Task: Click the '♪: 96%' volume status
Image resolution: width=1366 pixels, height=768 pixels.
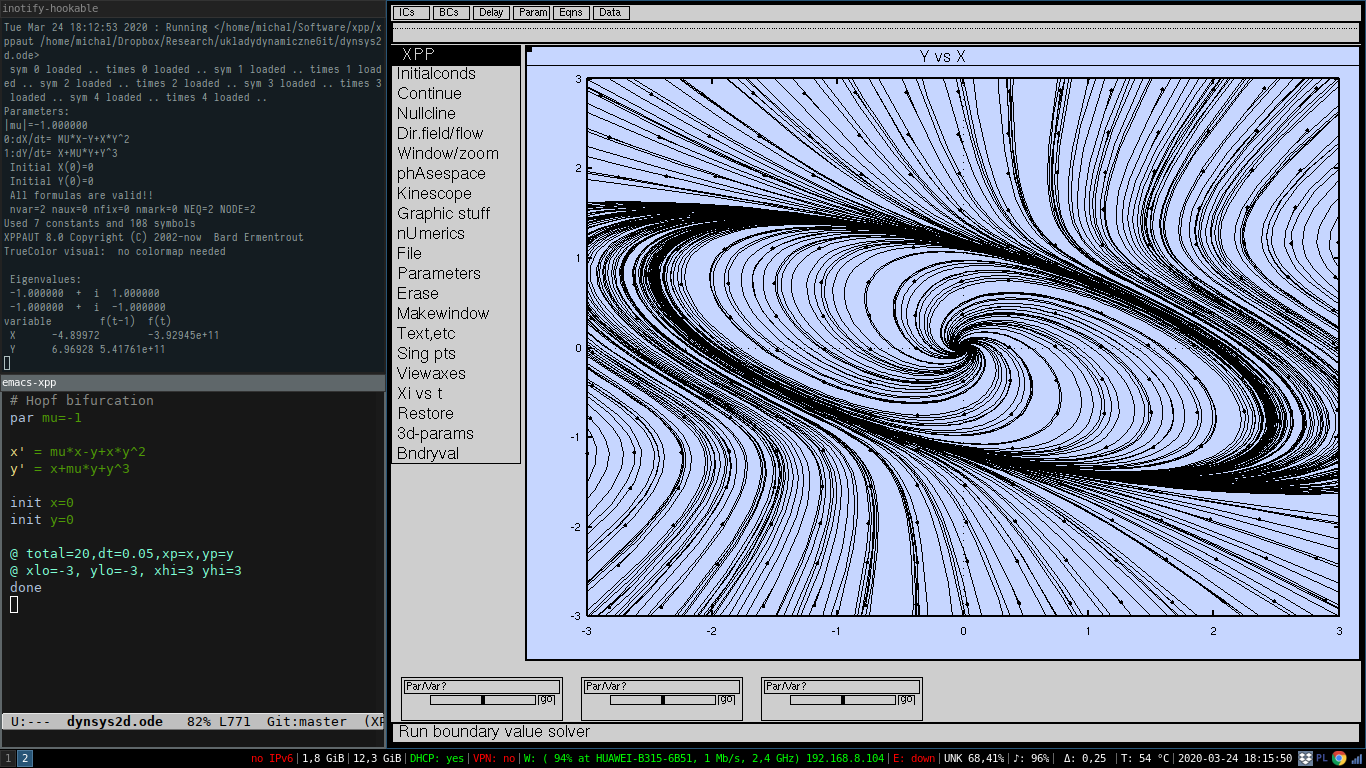Action: pyautogui.click(x=1032, y=759)
